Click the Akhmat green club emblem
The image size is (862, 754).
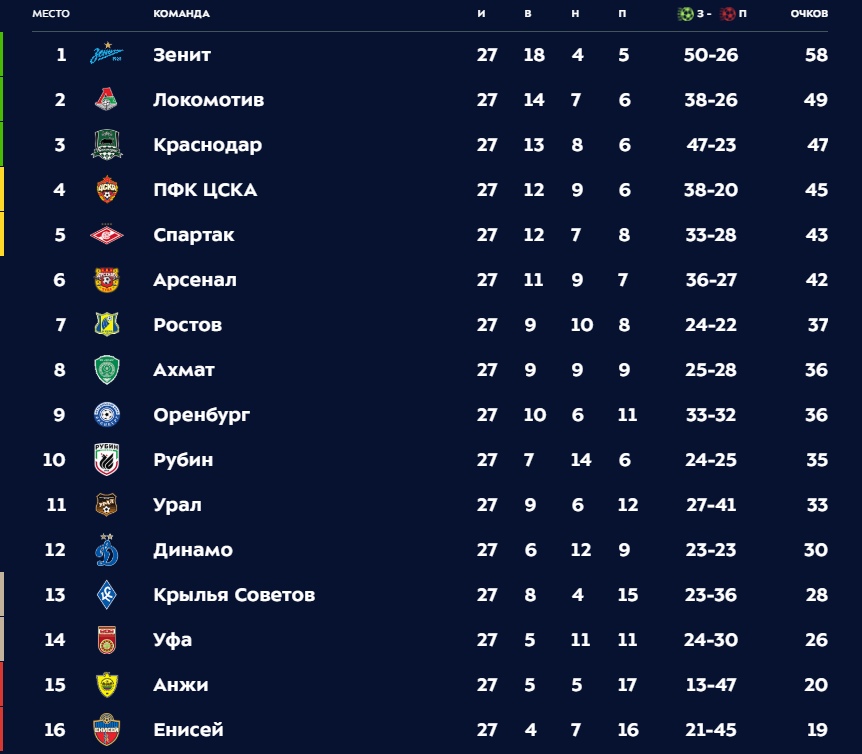pos(107,370)
